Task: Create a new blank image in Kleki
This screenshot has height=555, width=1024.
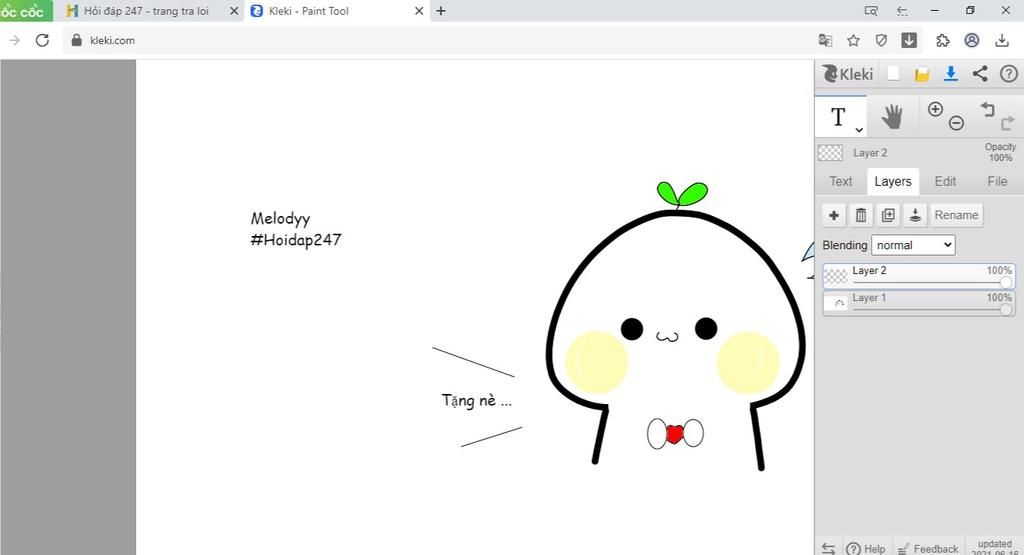Action: 893,74
